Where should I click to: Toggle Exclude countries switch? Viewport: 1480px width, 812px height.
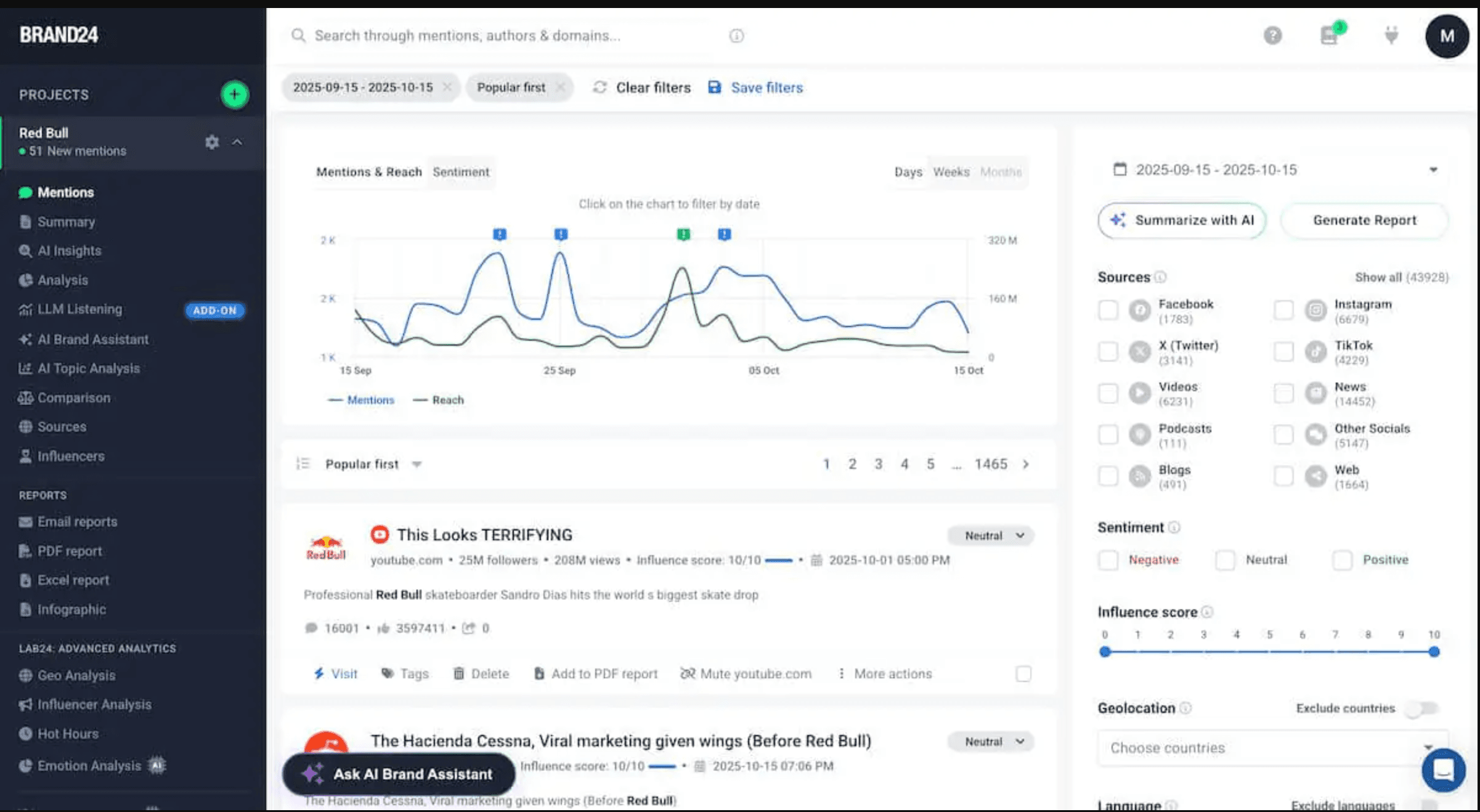1423,708
